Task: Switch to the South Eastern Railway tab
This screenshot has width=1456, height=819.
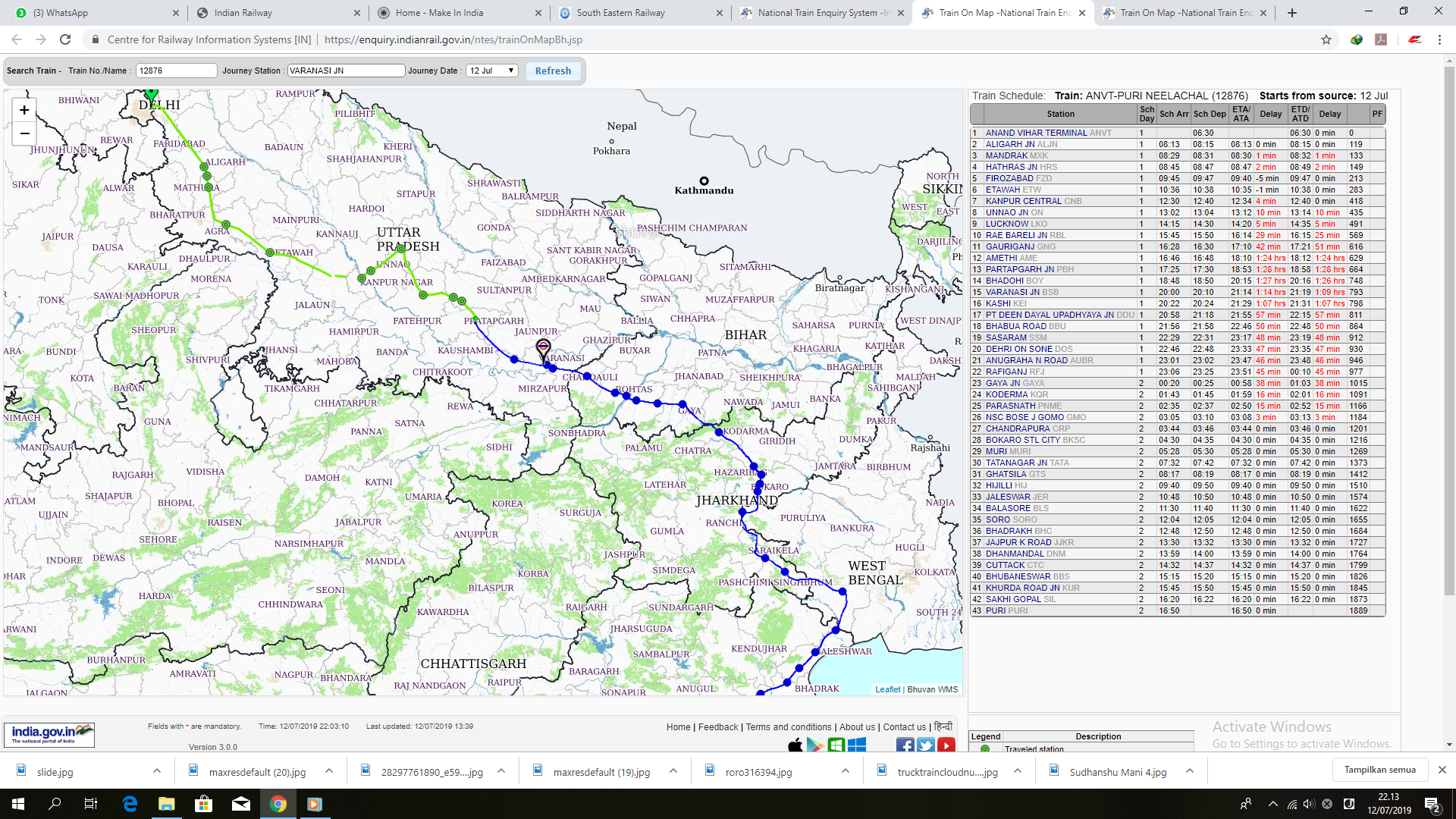Action: click(x=620, y=13)
